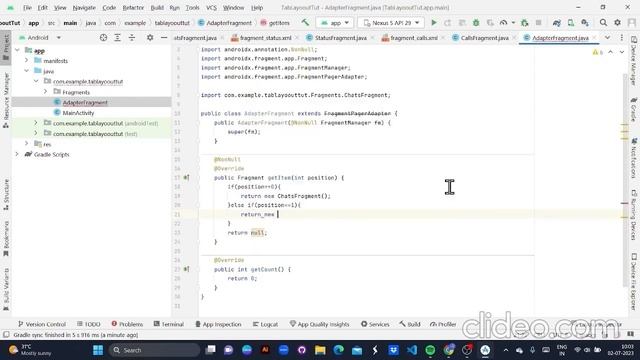Toggle the Bookmarks side panel
Viewport: 640px width, 360px height.
tap(6, 239)
